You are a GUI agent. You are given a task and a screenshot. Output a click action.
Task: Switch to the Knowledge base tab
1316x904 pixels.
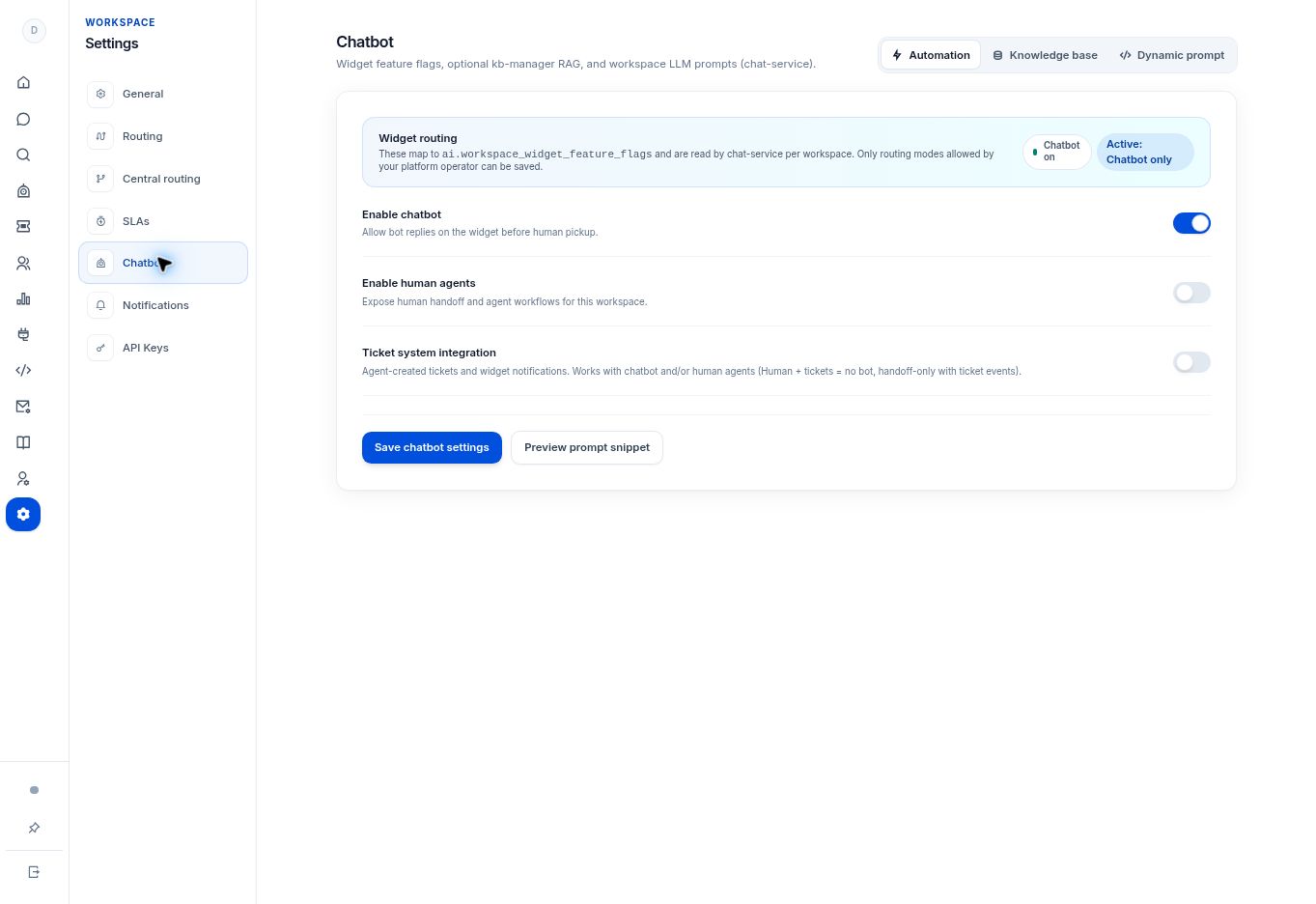[1045, 55]
